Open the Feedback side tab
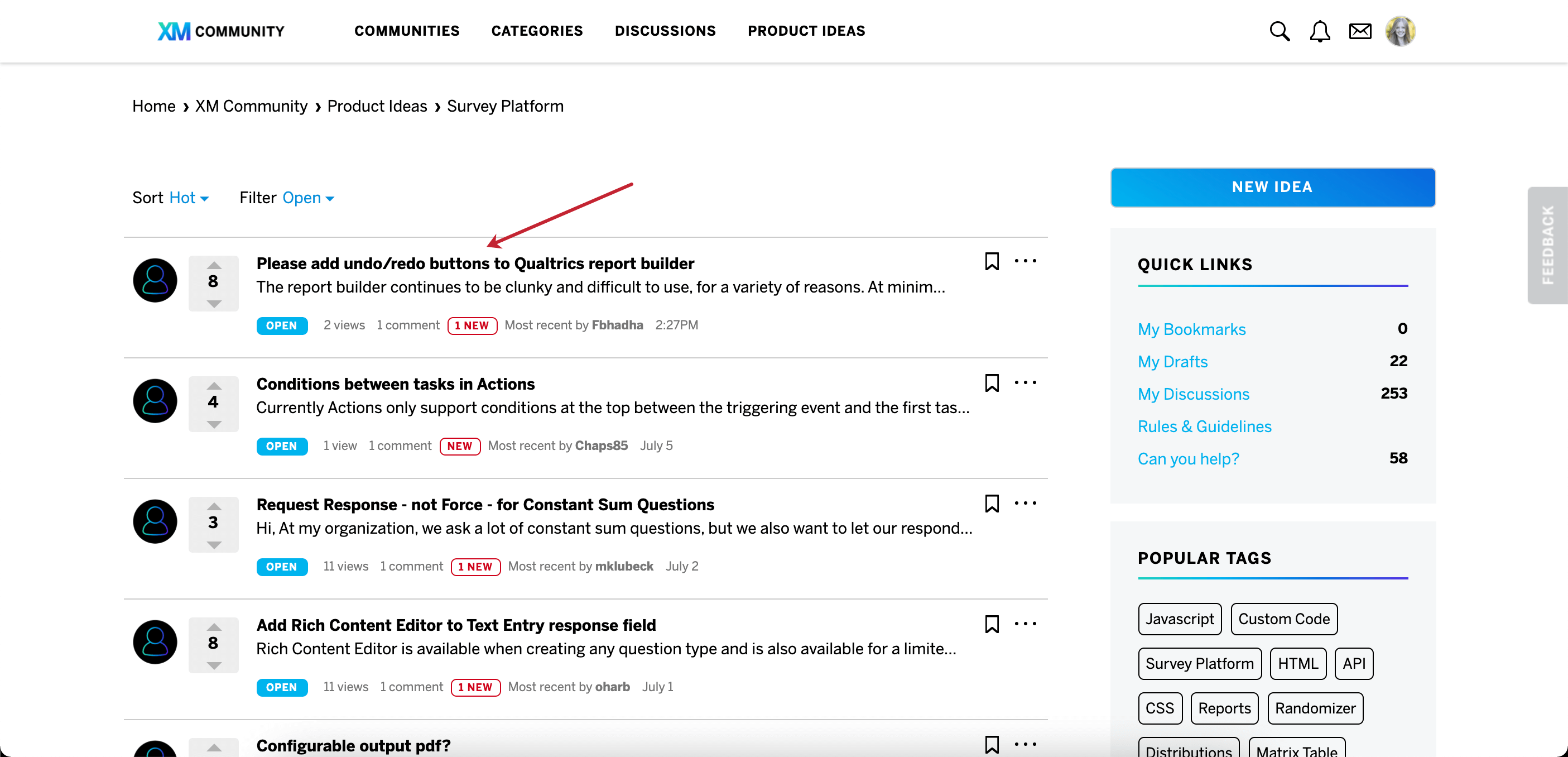 click(1547, 245)
